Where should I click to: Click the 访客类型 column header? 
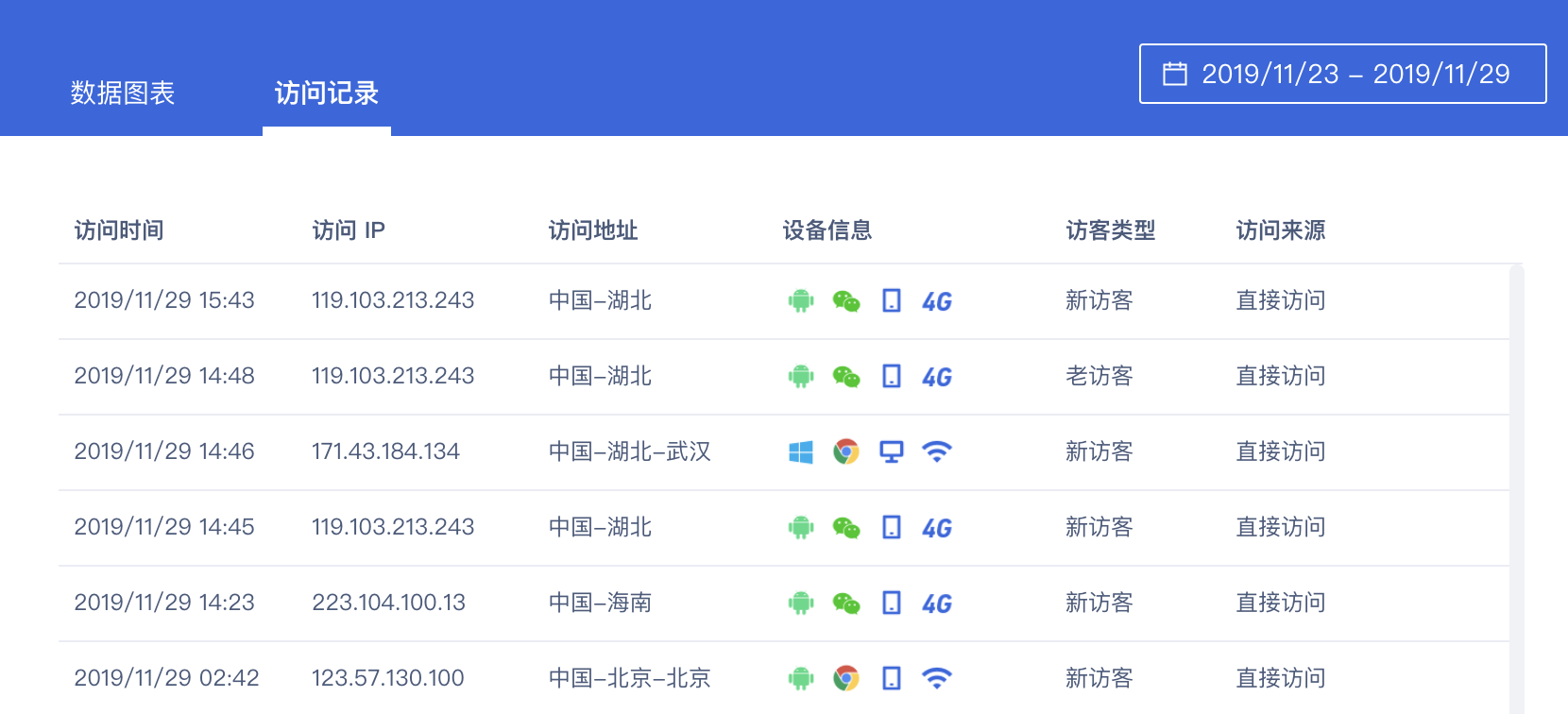(x=1110, y=230)
